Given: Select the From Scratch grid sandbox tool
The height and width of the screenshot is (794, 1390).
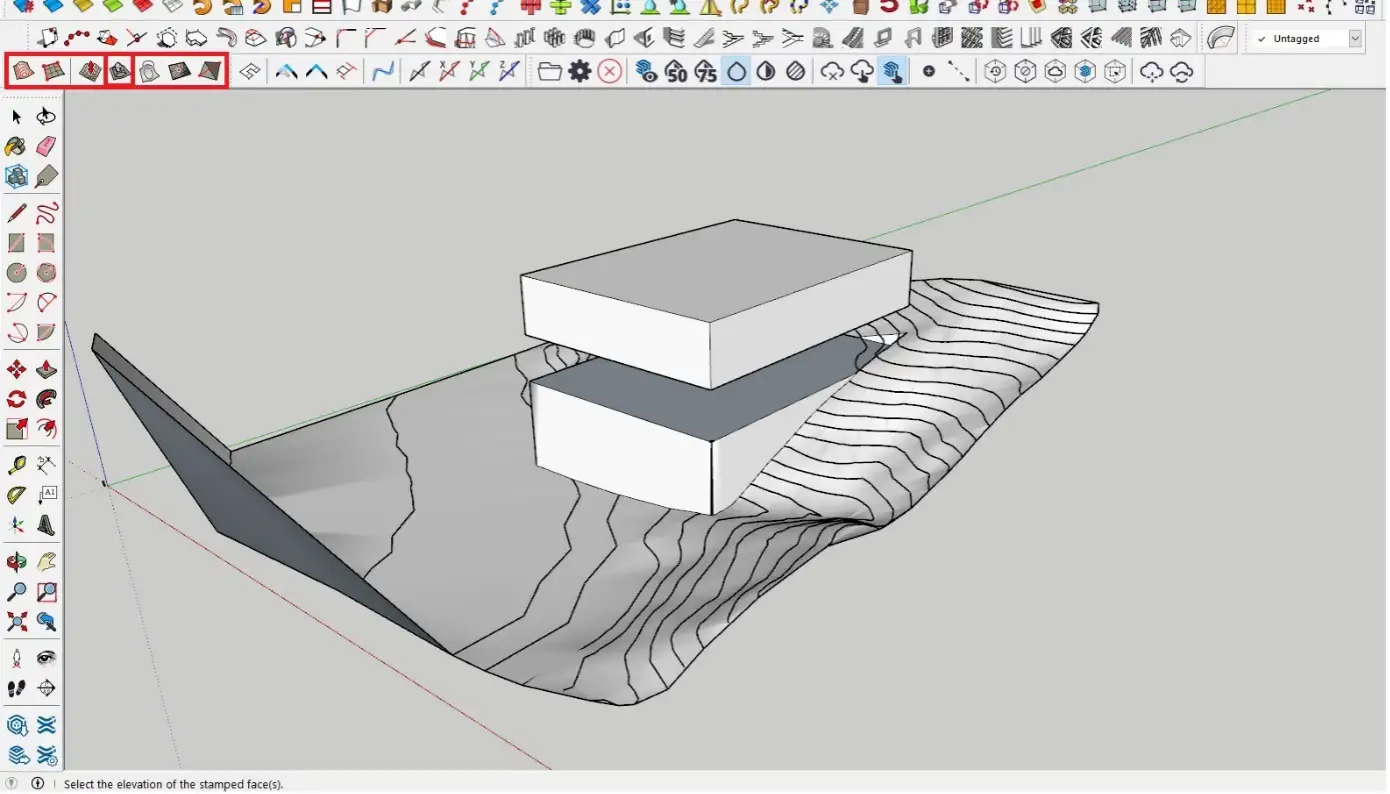Looking at the screenshot, I should [53, 71].
